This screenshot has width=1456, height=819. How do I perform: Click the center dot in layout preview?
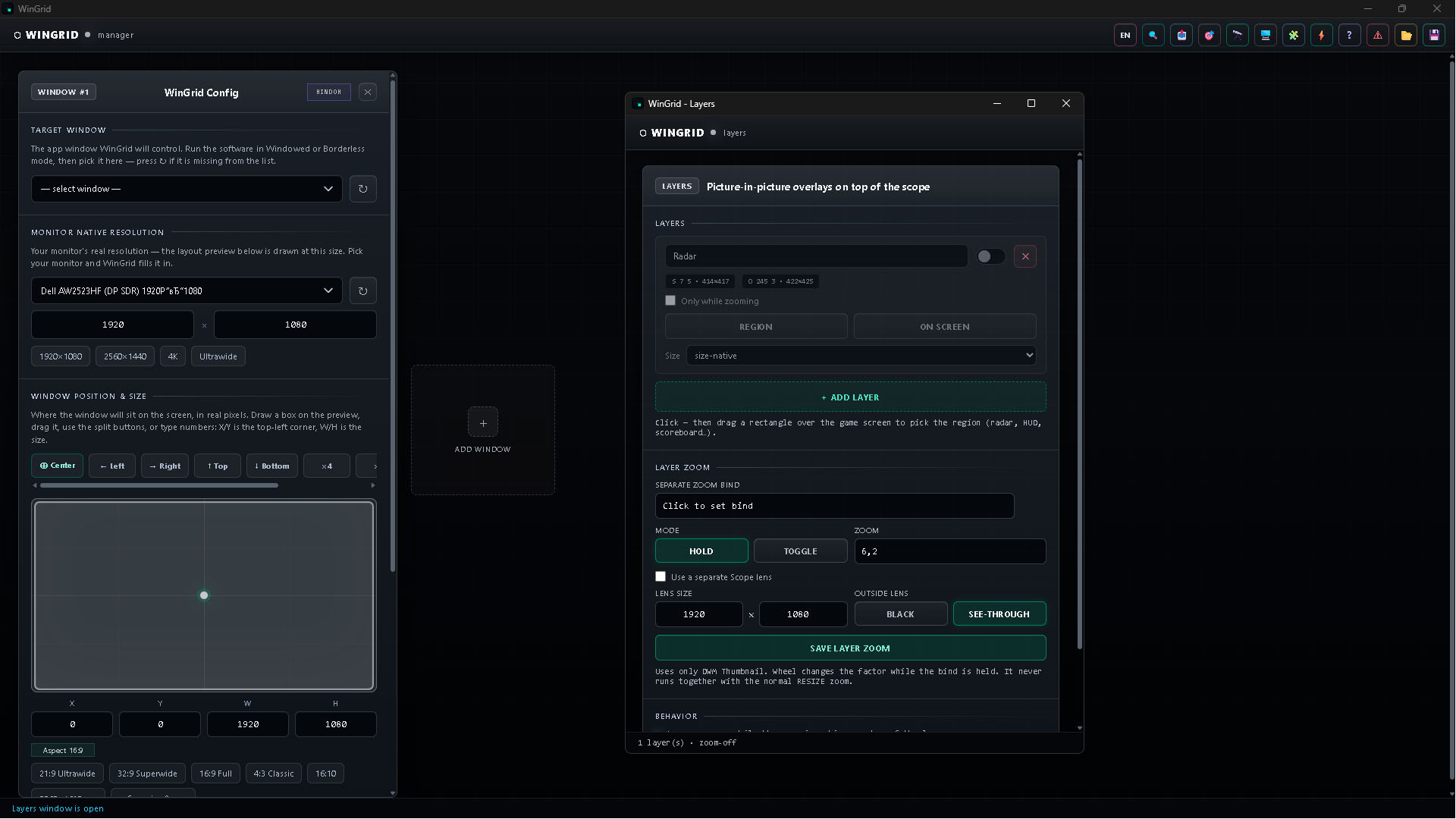204,595
